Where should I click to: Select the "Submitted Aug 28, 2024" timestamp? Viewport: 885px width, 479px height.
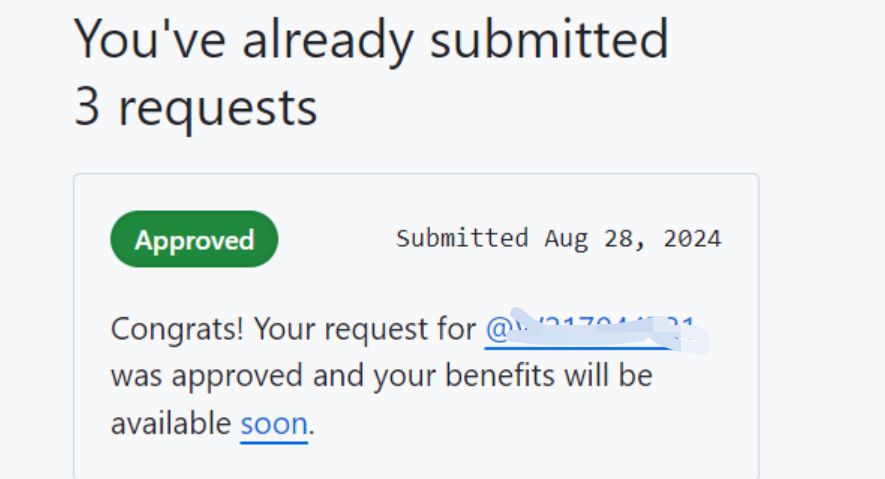tap(559, 239)
